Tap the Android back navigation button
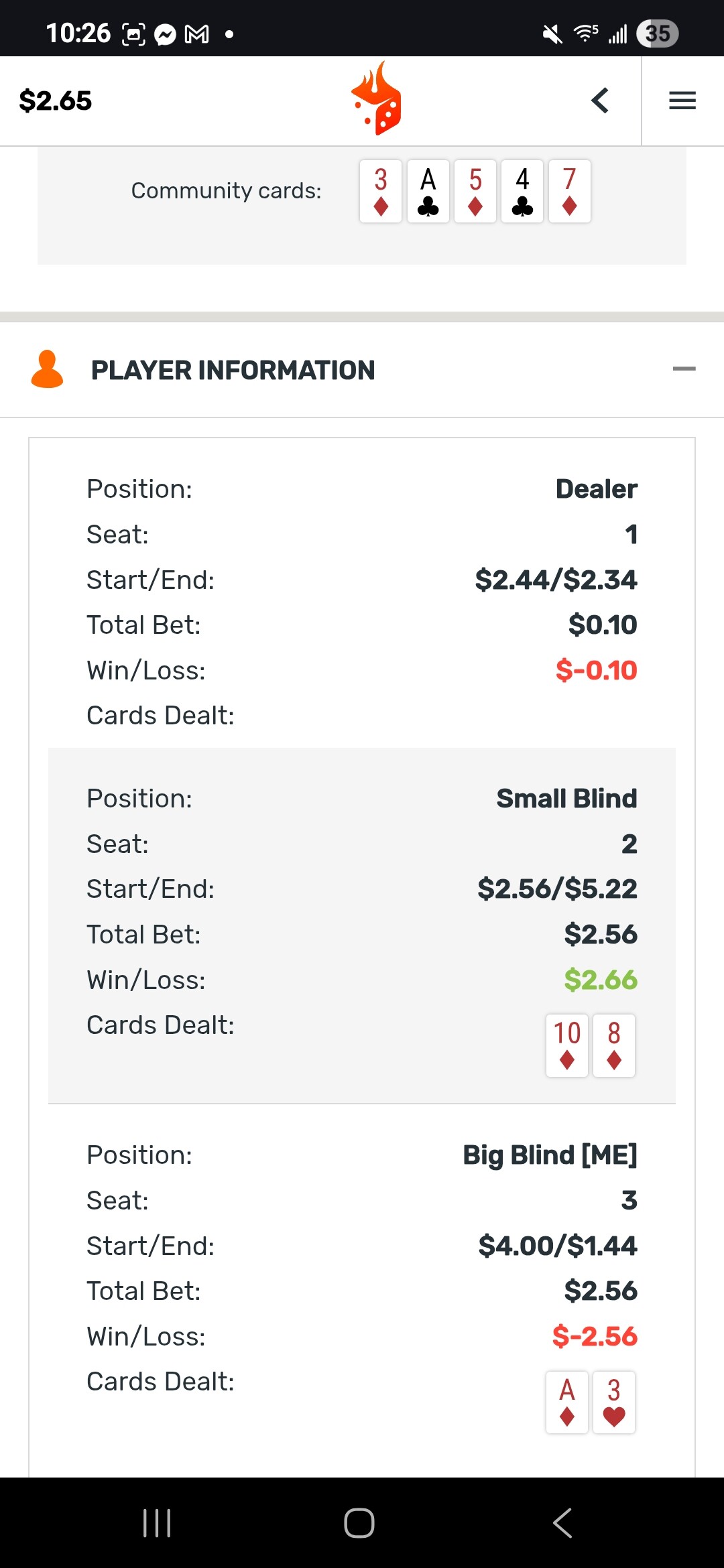Viewport: 724px width, 1568px height. coord(562,1522)
